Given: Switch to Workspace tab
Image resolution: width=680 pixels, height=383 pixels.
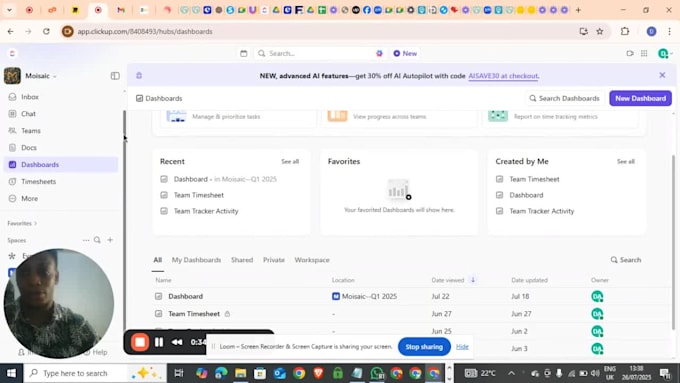Looking at the screenshot, I should (x=312, y=260).
